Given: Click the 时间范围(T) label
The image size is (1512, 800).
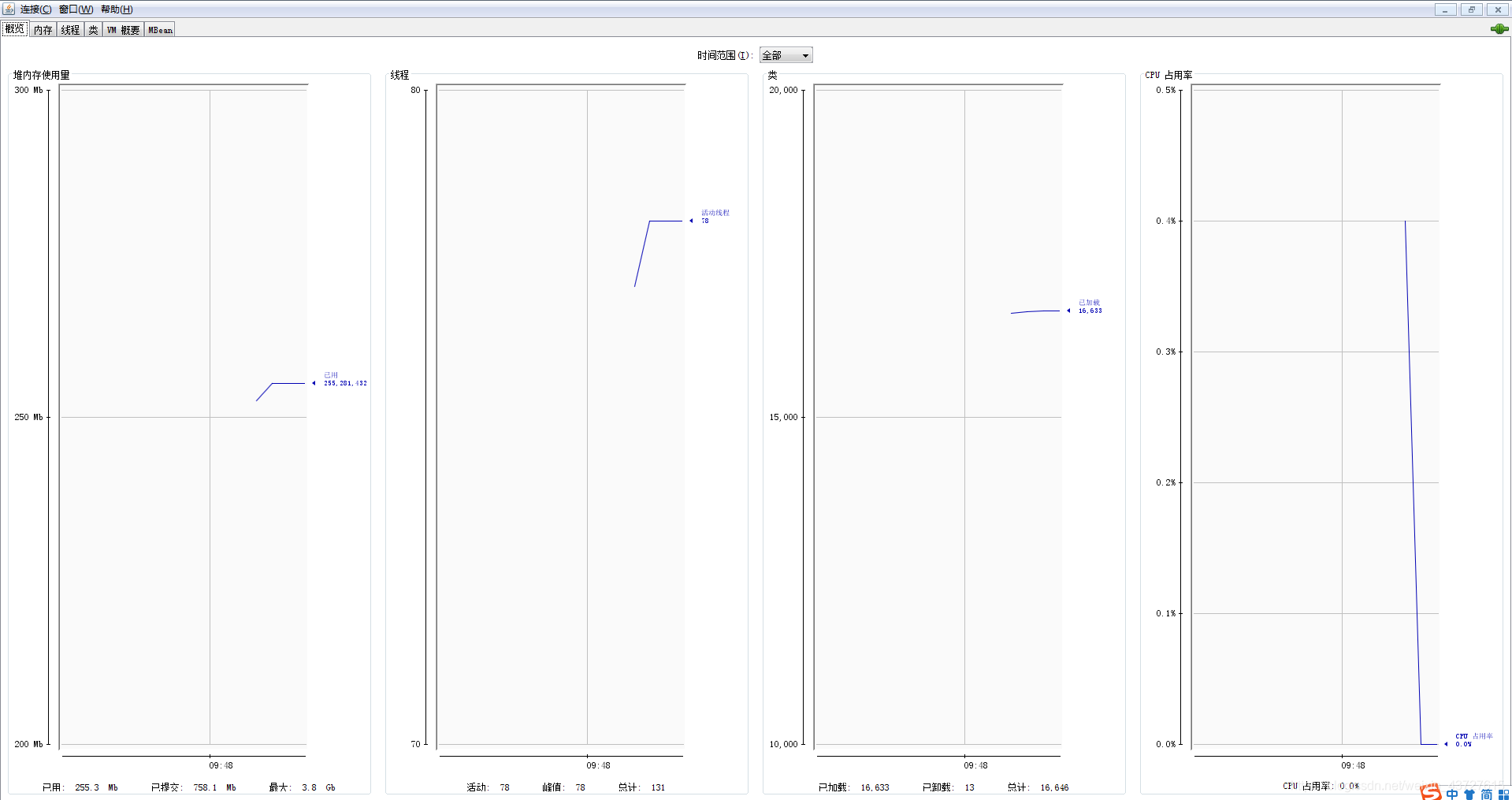Looking at the screenshot, I should [x=725, y=55].
